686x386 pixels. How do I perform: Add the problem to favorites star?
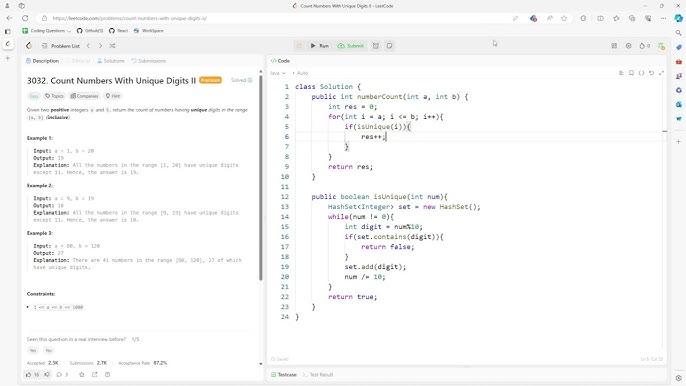coord(81,375)
